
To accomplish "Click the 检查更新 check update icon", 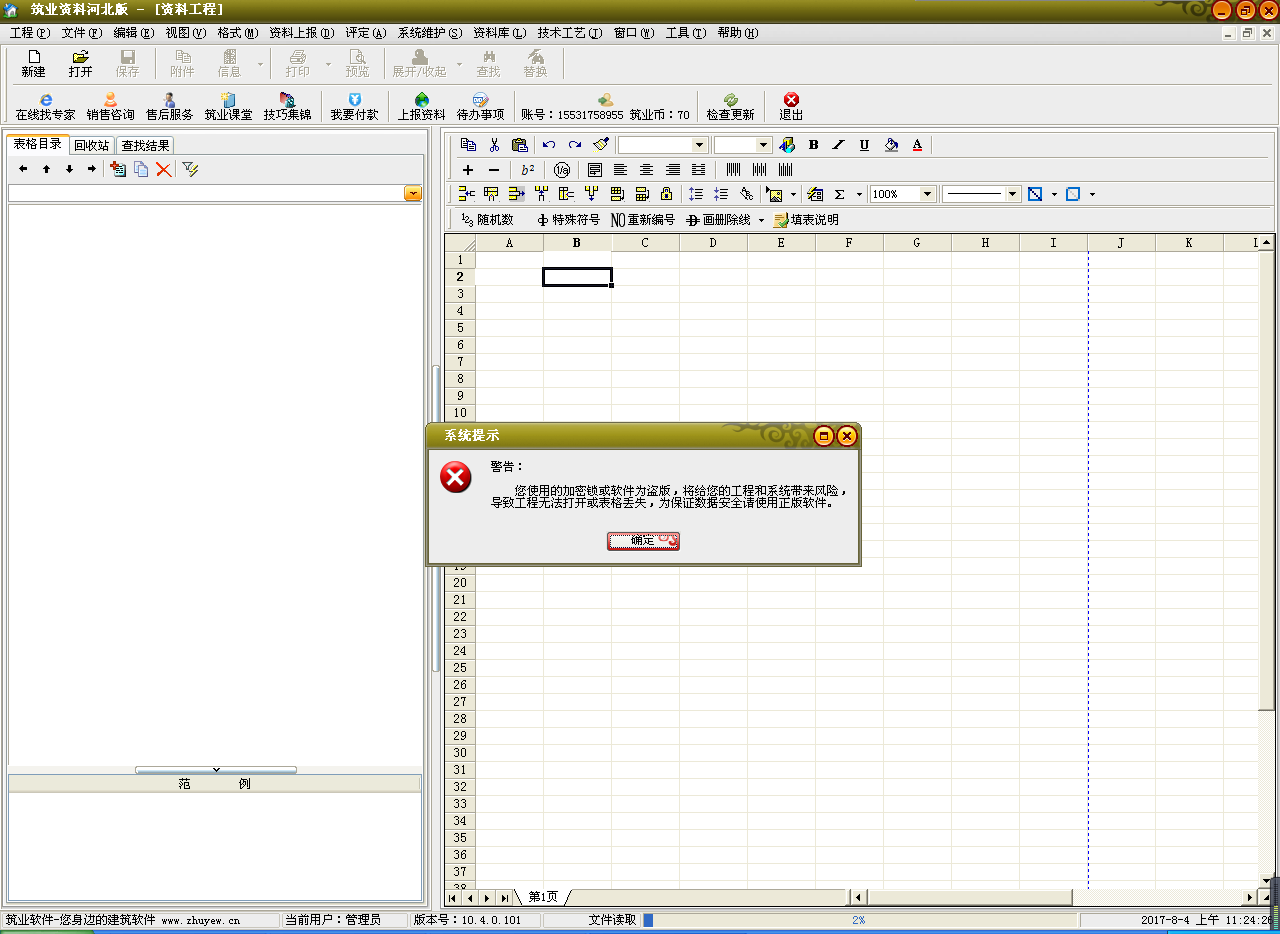I will (x=730, y=107).
